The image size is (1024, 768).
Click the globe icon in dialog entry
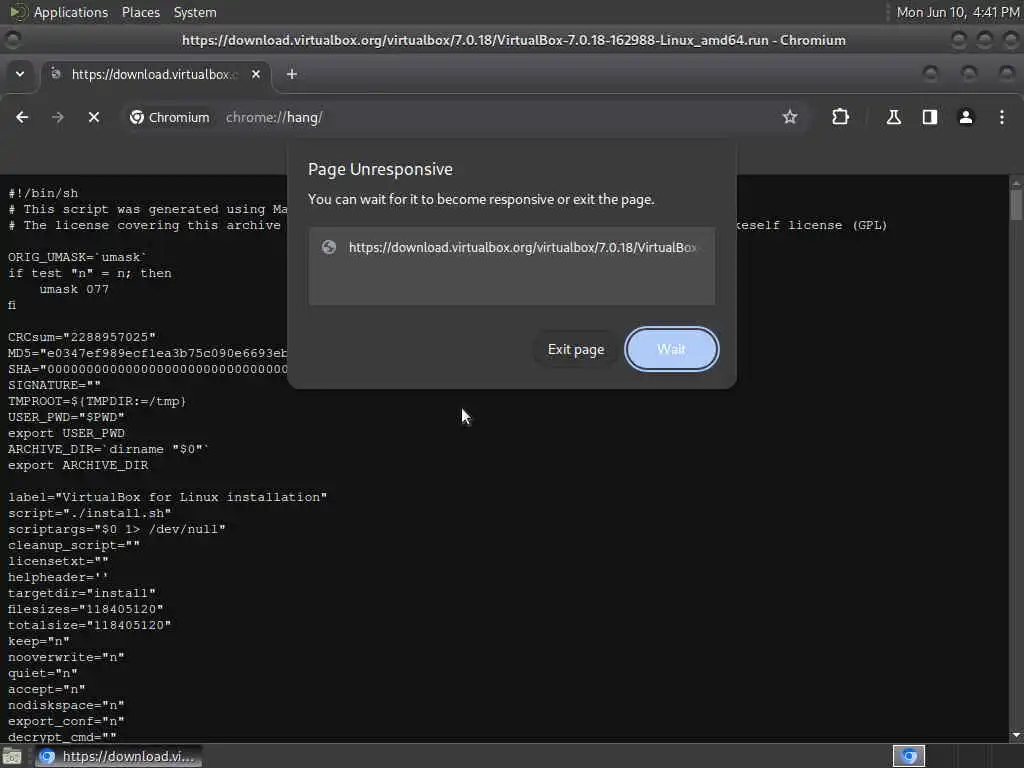tap(329, 247)
